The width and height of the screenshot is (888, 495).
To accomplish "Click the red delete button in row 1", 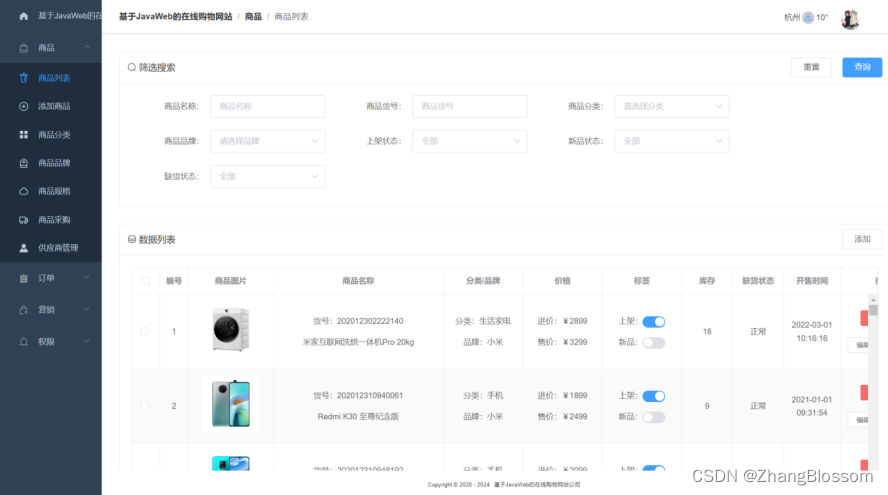I will coord(864,318).
